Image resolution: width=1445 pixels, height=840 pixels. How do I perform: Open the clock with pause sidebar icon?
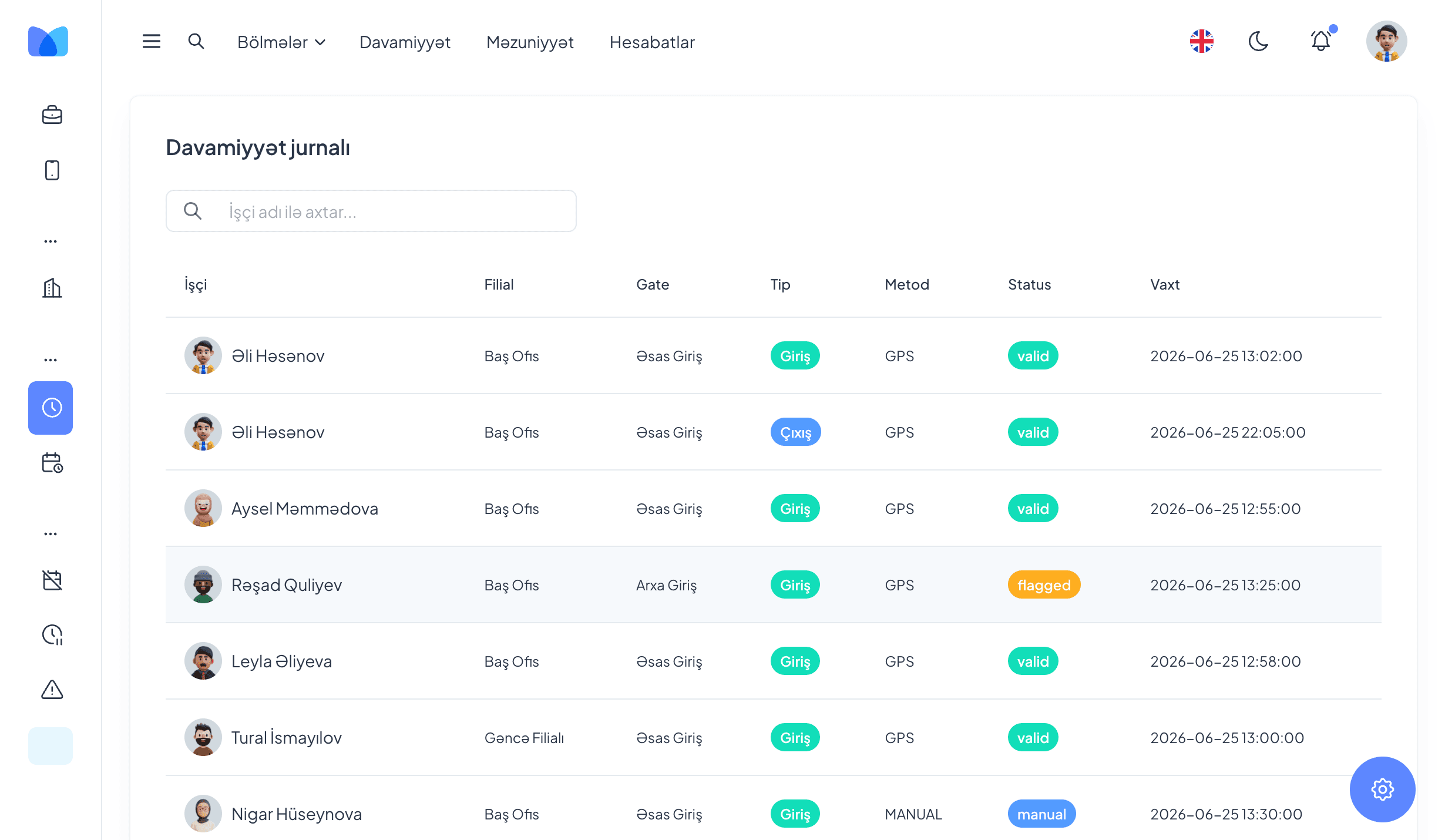click(52, 635)
